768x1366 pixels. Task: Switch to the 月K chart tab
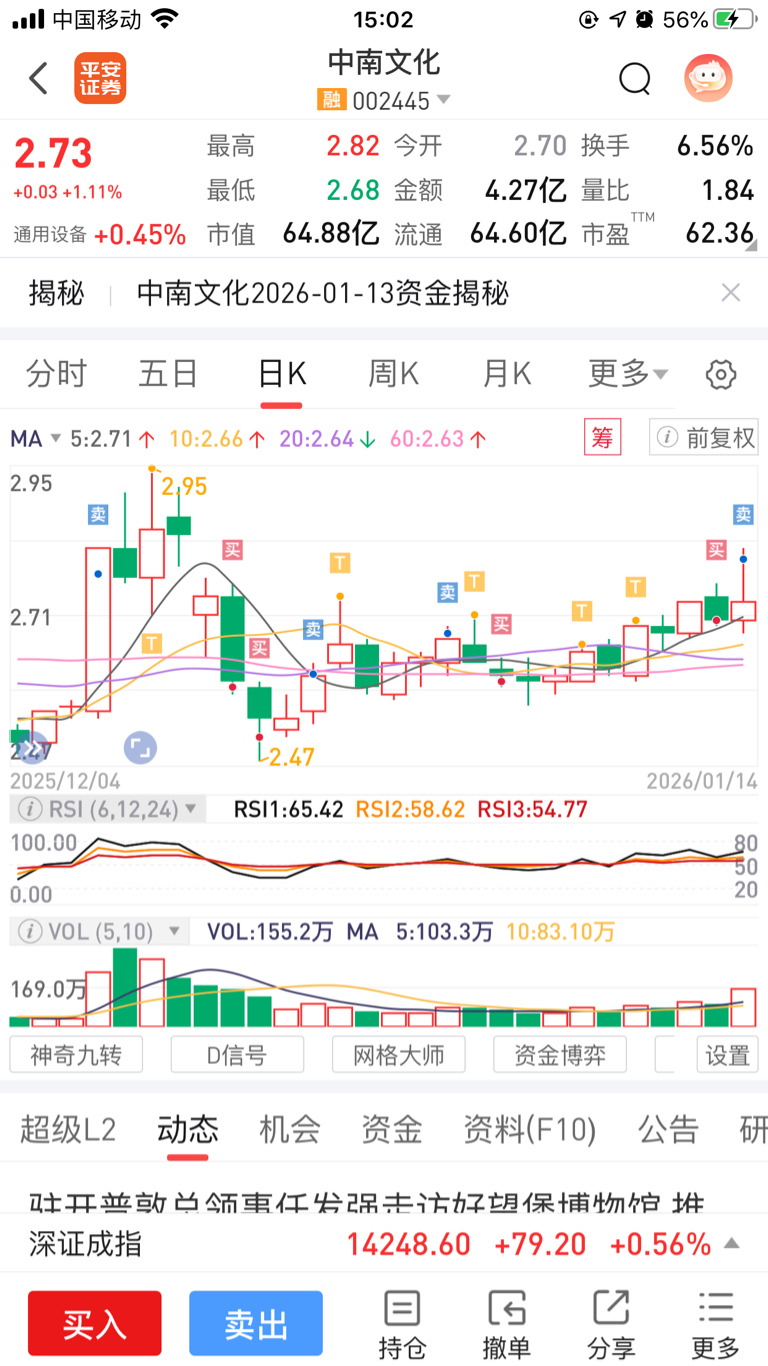click(x=506, y=374)
